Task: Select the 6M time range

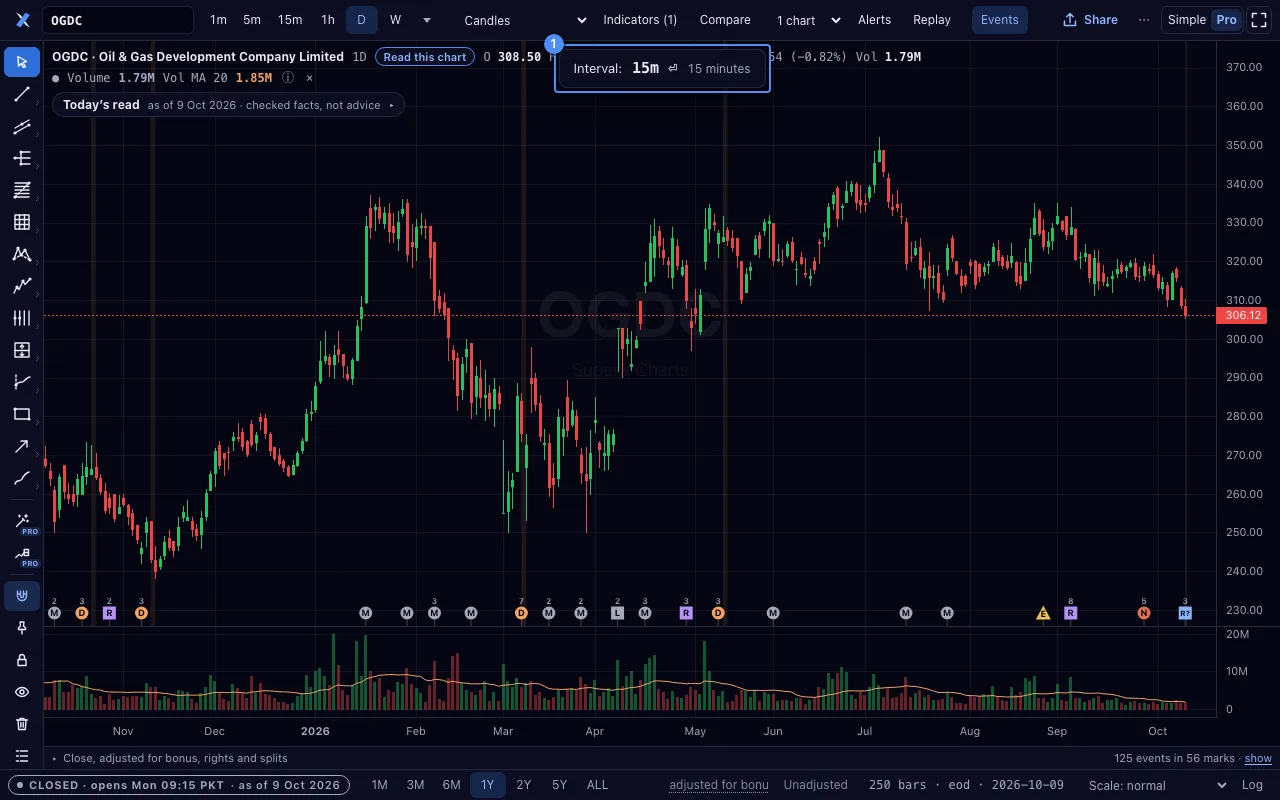Action: [451, 785]
